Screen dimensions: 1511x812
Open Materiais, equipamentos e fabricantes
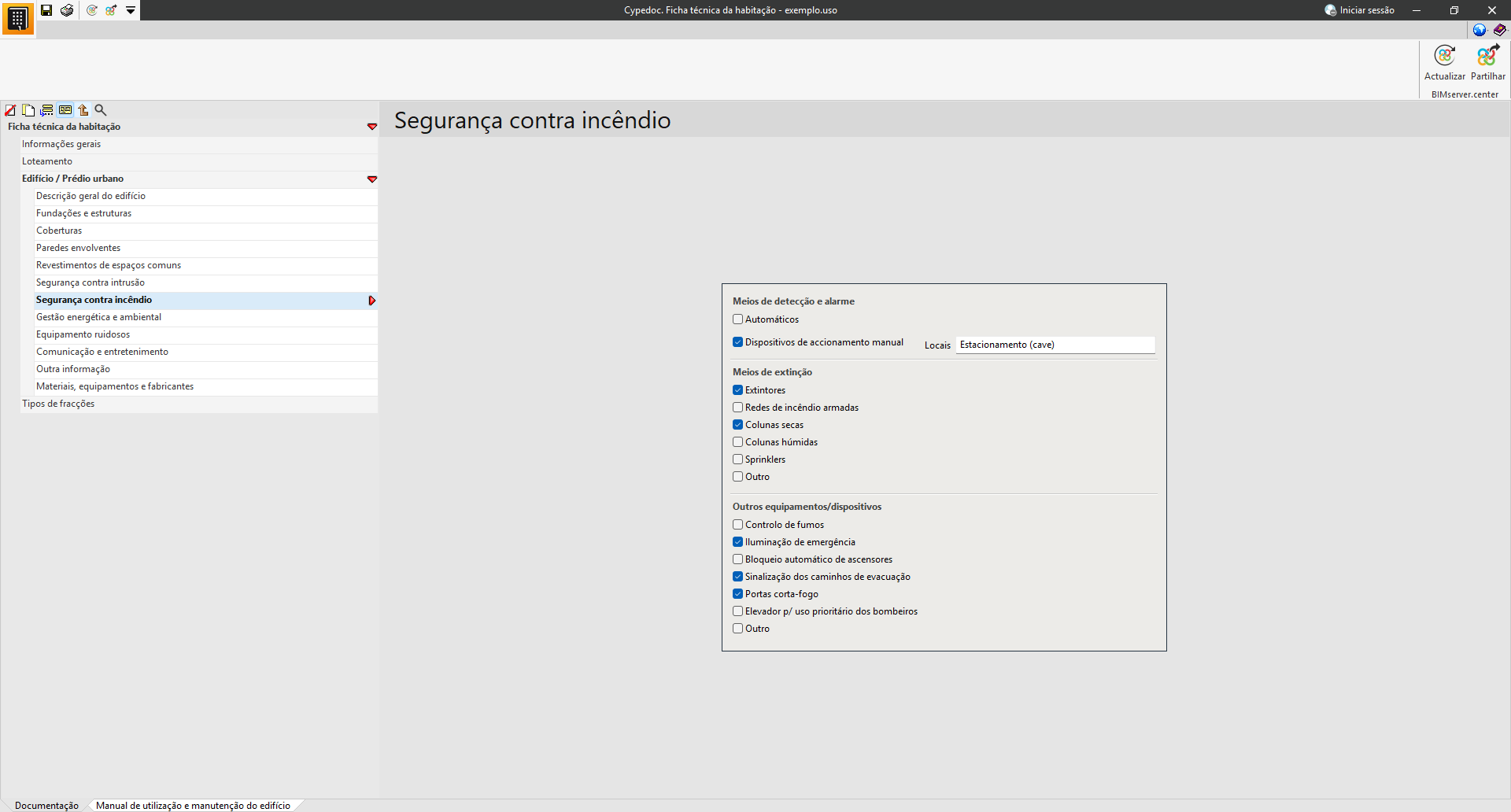(115, 386)
